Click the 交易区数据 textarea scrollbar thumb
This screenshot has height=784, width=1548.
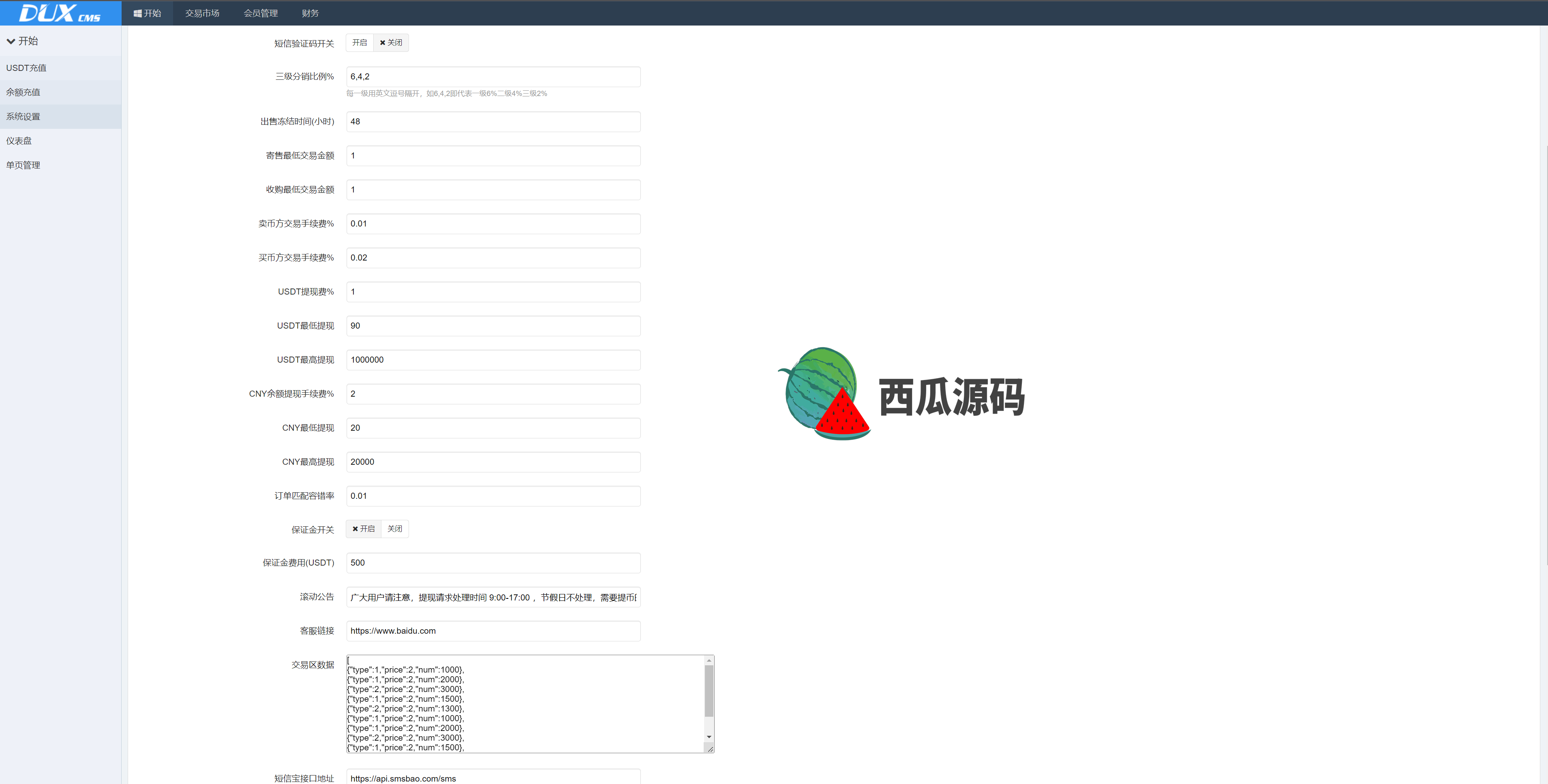709,691
